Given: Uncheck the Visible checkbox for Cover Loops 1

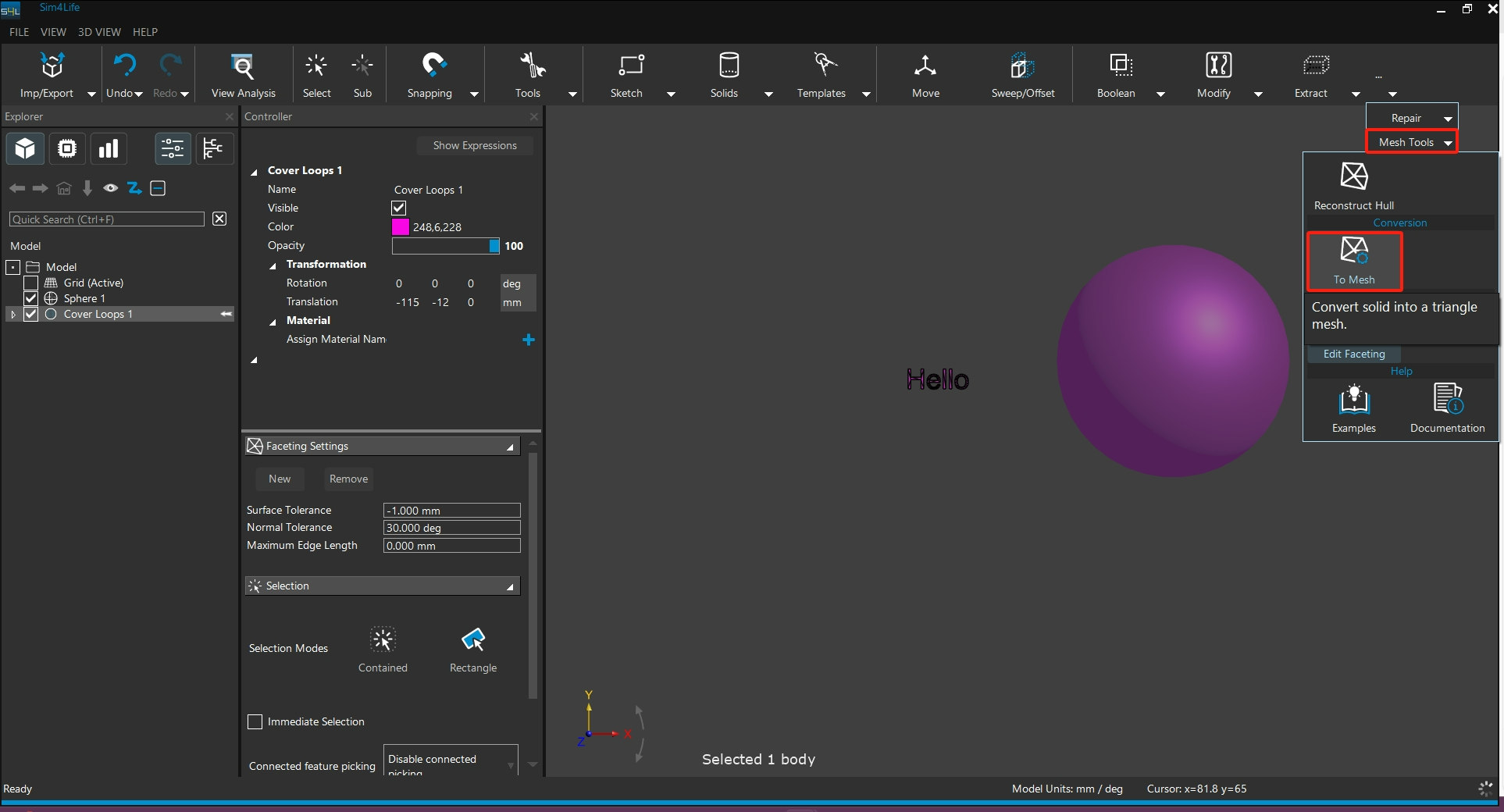Looking at the screenshot, I should pyautogui.click(x=398, y=208).
